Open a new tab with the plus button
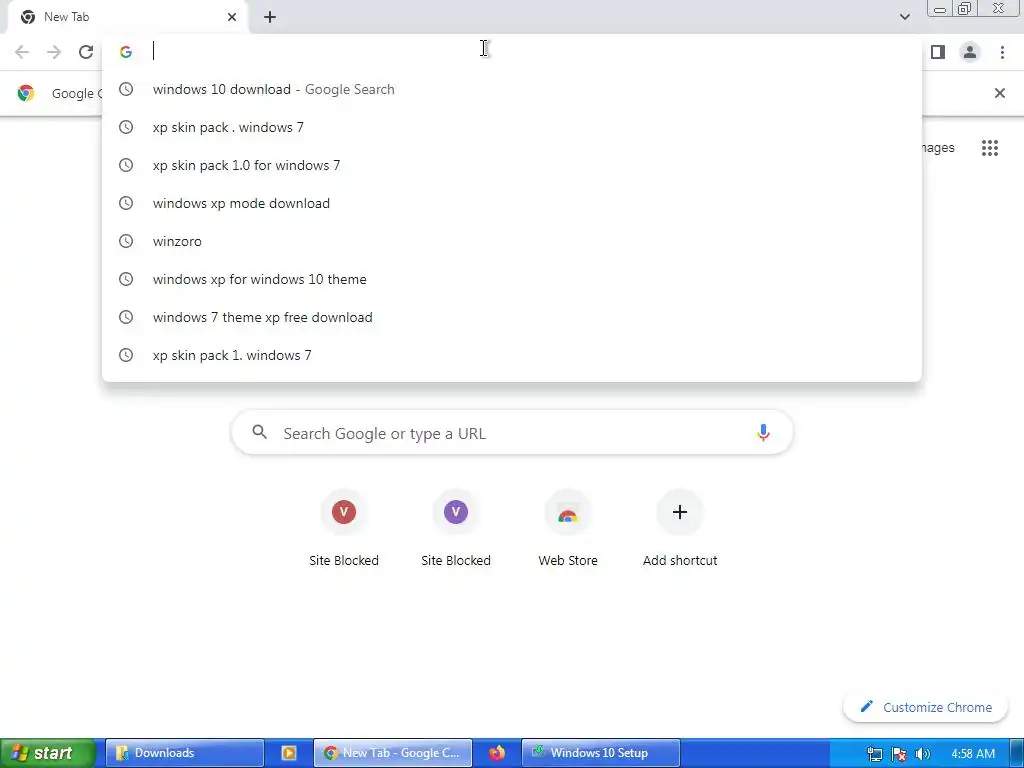The height and width of the screenshot is (768, 1024). [x=270, y=17]
